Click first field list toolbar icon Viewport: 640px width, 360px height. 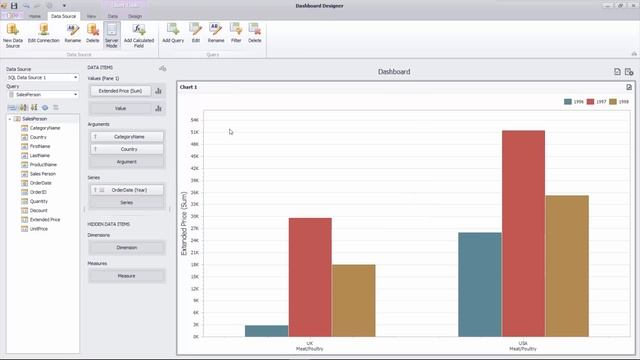(x=12, y=107)
